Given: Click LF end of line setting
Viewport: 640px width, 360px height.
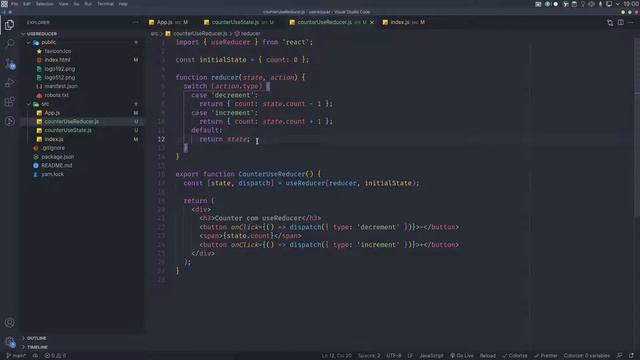Looking at the screenshot, I should tap(410, 356).
